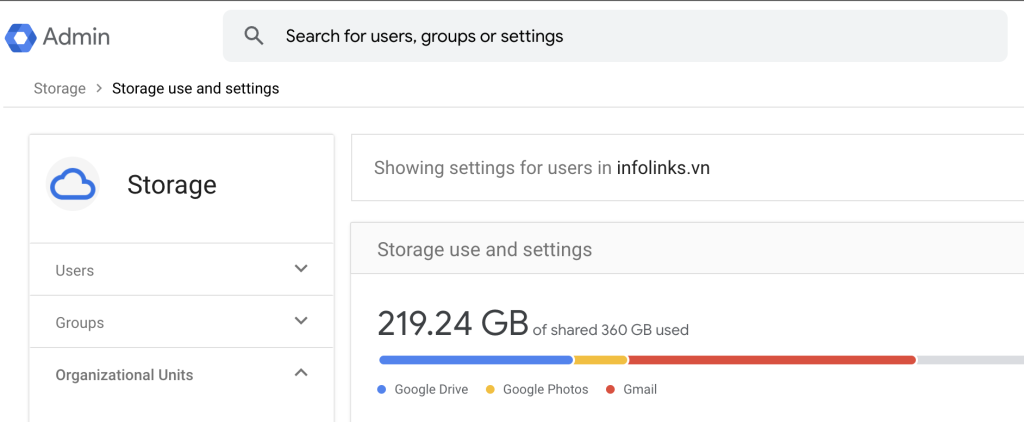Click the Storage use and settings breadcrumb

[x=195, y=88]
